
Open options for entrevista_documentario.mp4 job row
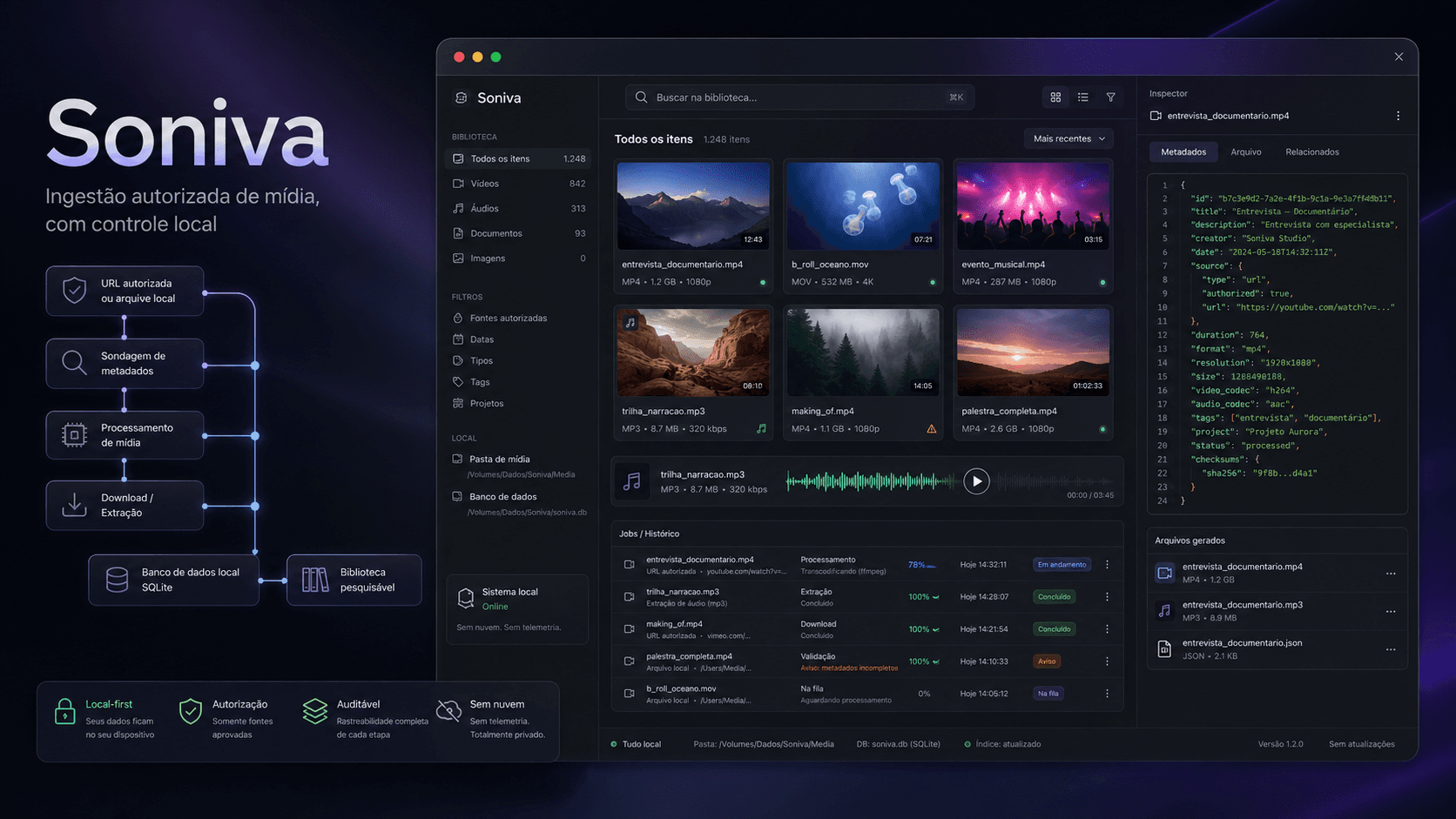[x=1108, y=565]
